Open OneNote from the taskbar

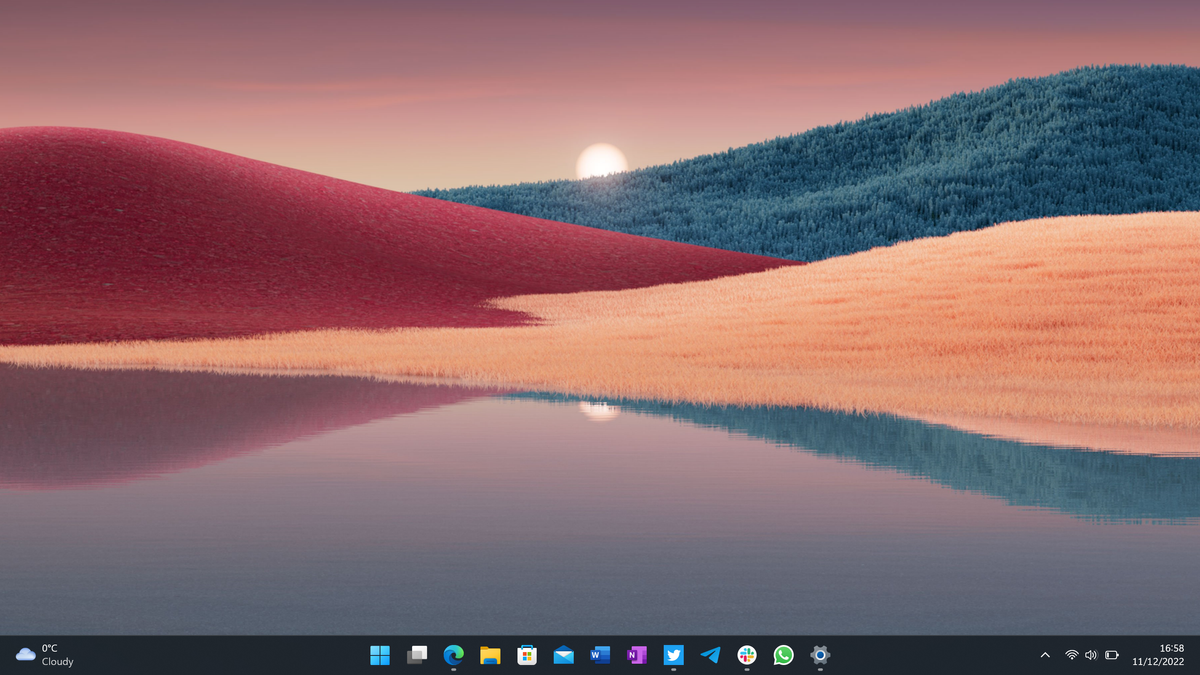[637, 656]
